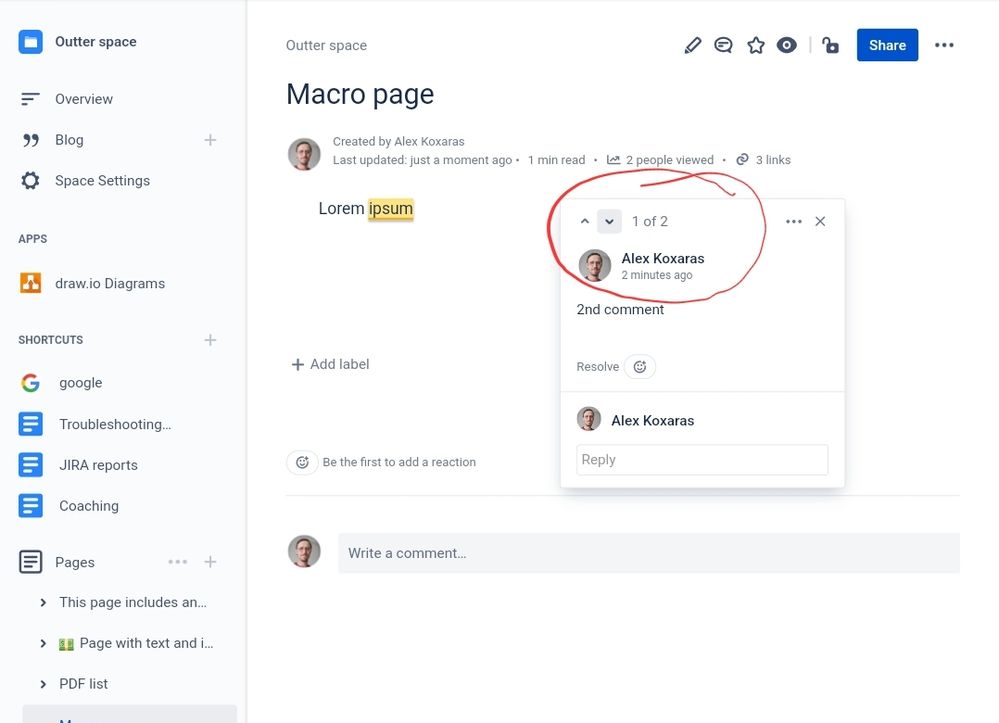Click page creator avatar near Created by
This screenshot has width=999, height=723.
(304, 154)
